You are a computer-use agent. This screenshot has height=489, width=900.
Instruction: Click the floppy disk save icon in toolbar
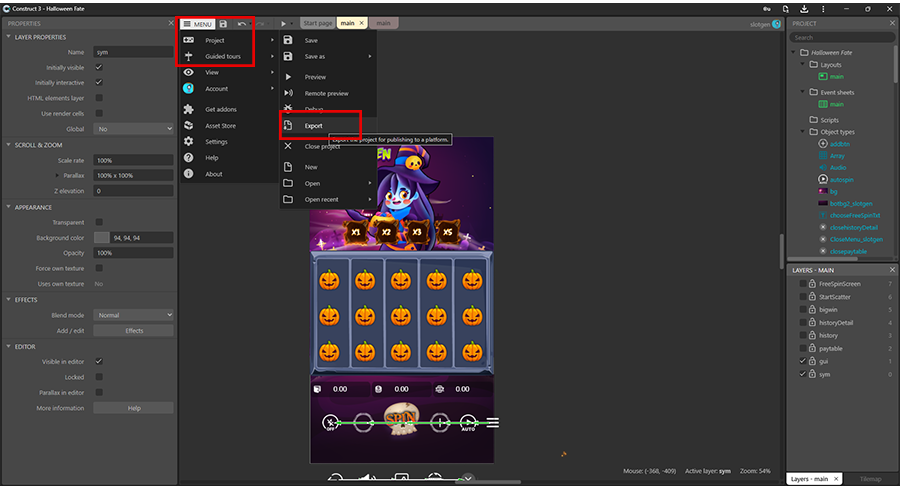223,23
